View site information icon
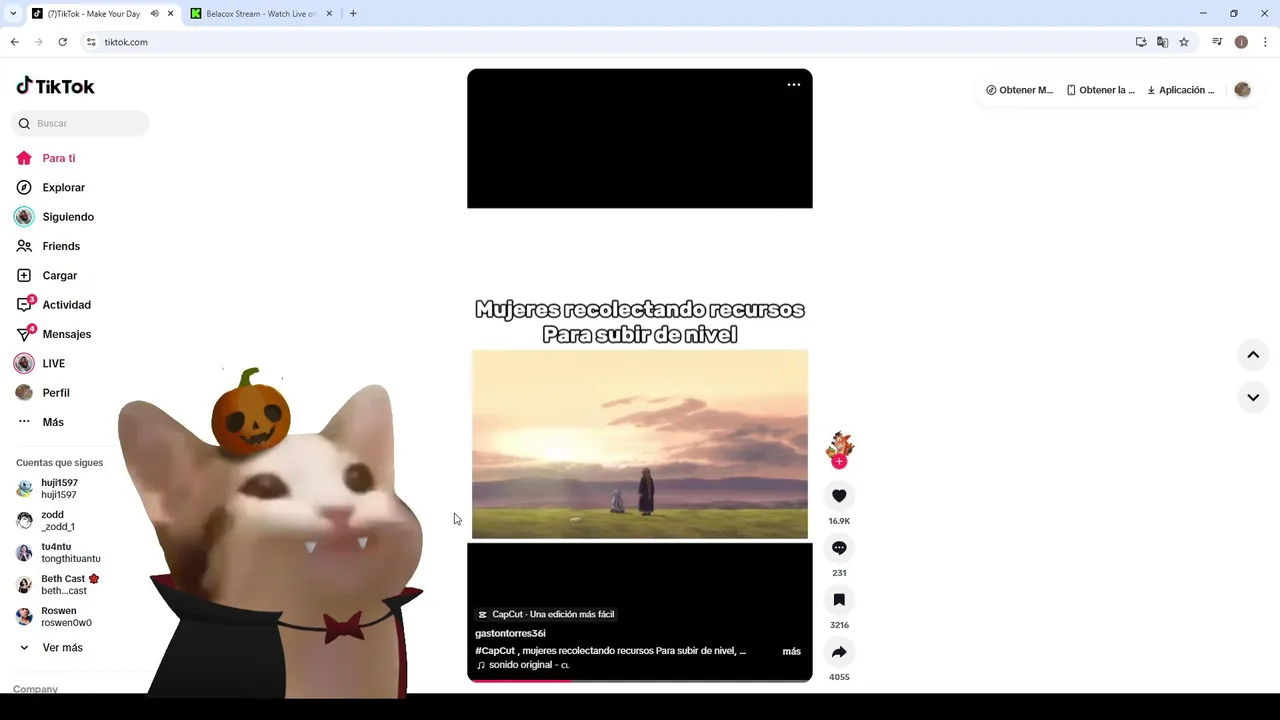Image resolution: width=1280 pixels, height=720 pixels. click(91, 42)
